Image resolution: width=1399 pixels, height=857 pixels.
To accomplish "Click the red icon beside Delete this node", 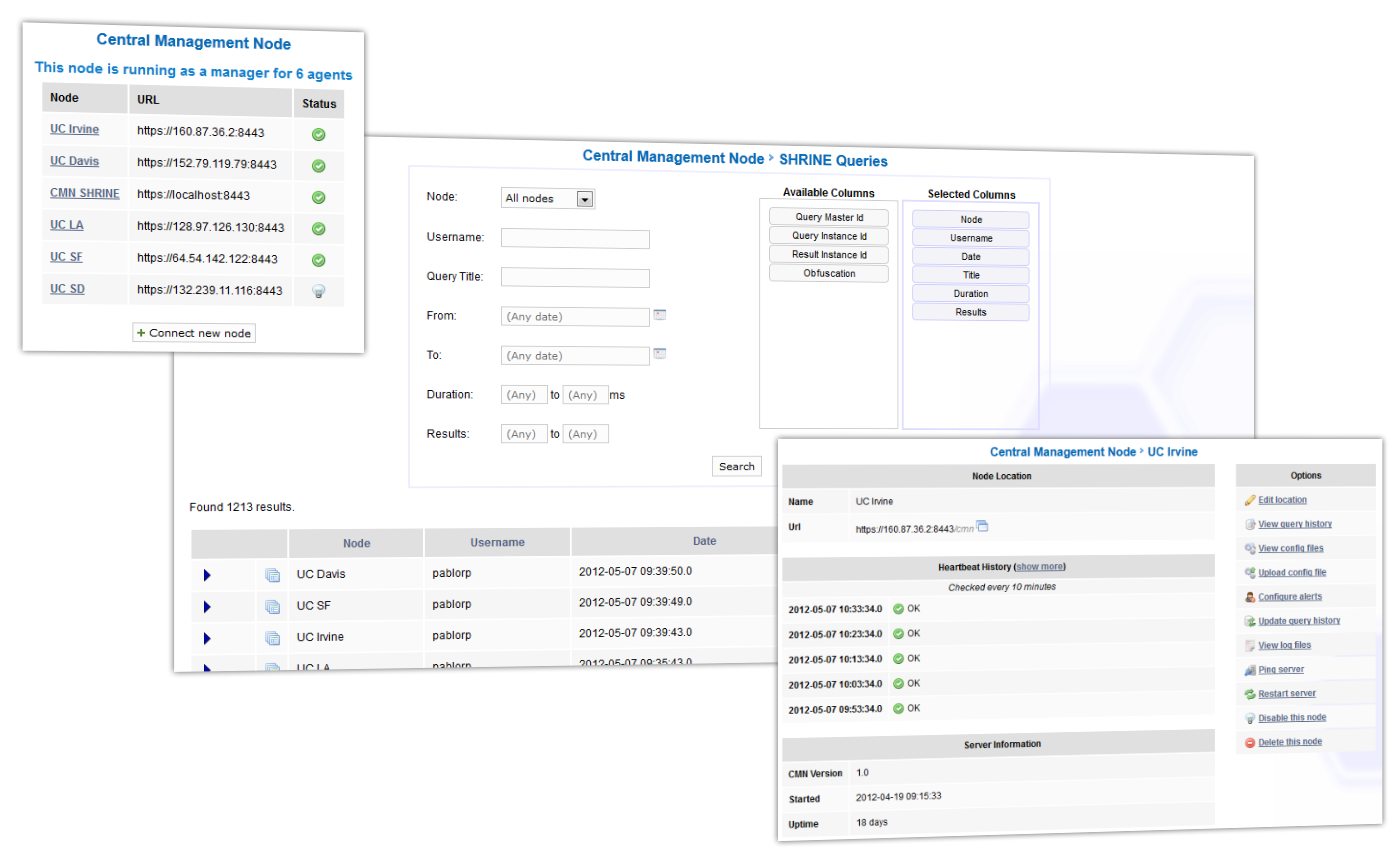I will point(1250,742).
